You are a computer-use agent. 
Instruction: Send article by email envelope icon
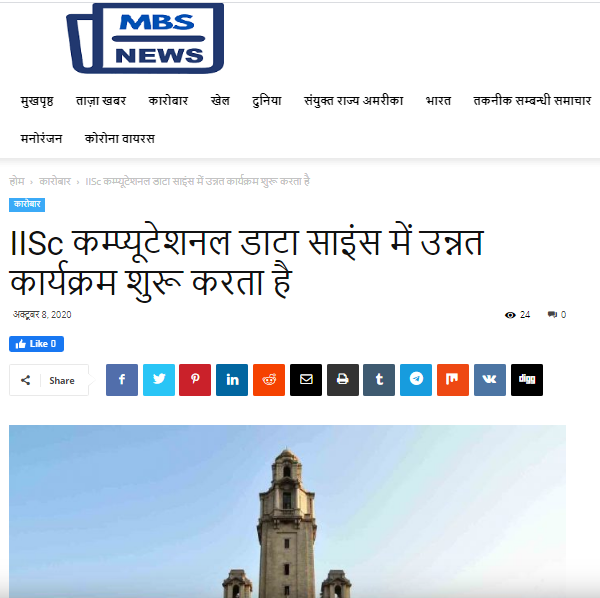(306, 380)
